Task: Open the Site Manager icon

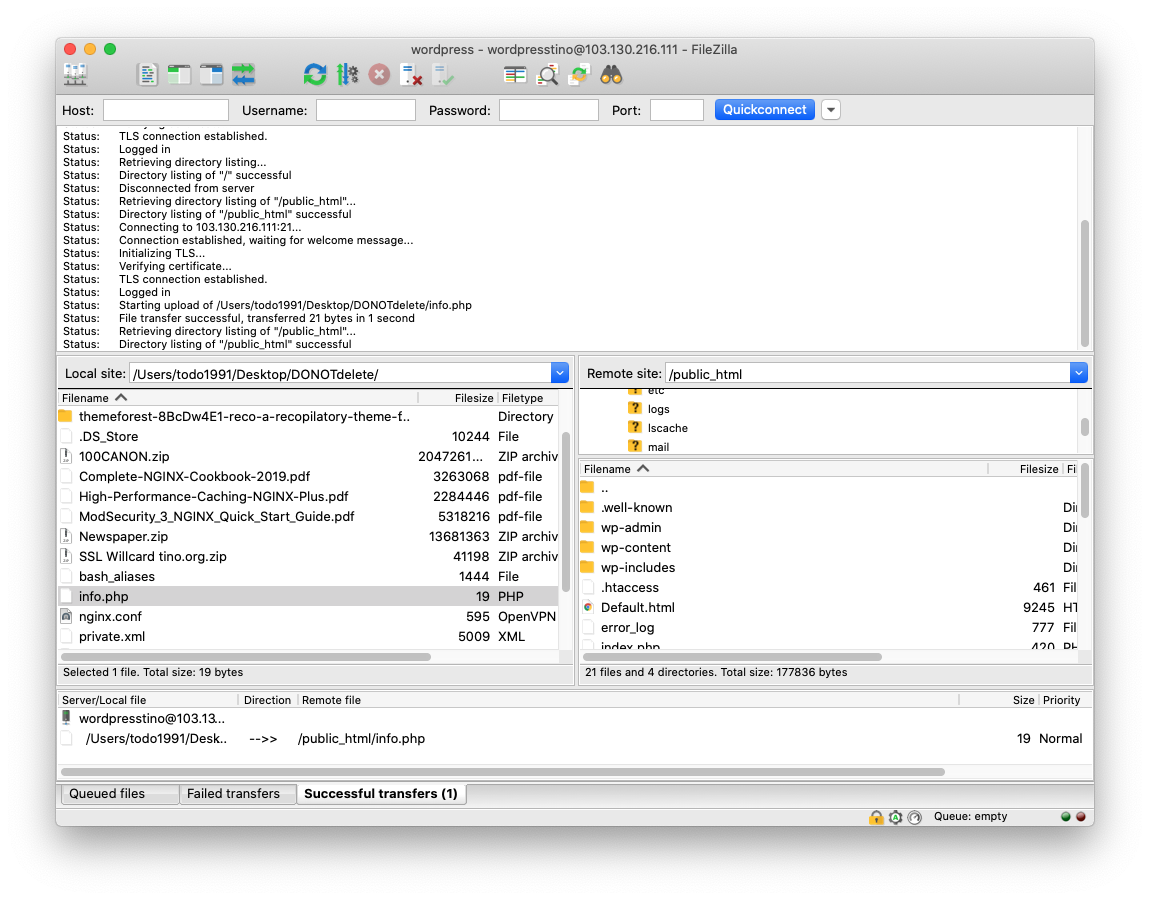Action: (x=76, y=74)
